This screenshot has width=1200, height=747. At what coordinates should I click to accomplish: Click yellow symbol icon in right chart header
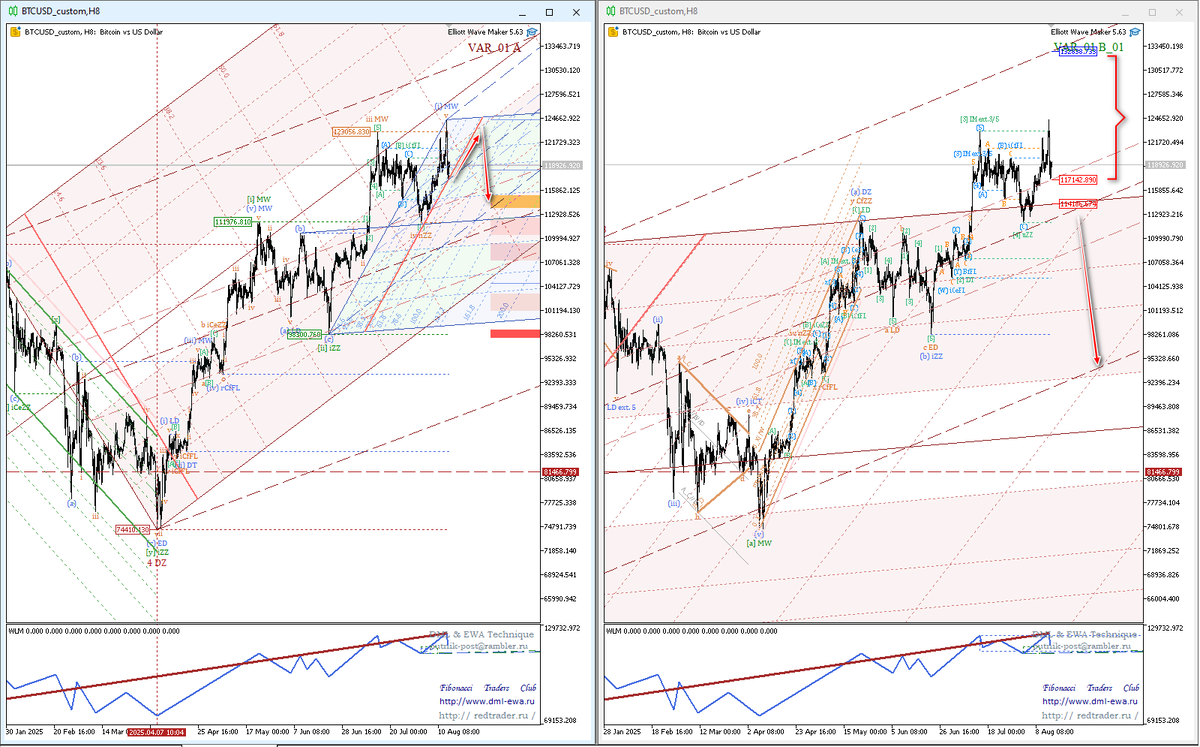pos(612,32)
